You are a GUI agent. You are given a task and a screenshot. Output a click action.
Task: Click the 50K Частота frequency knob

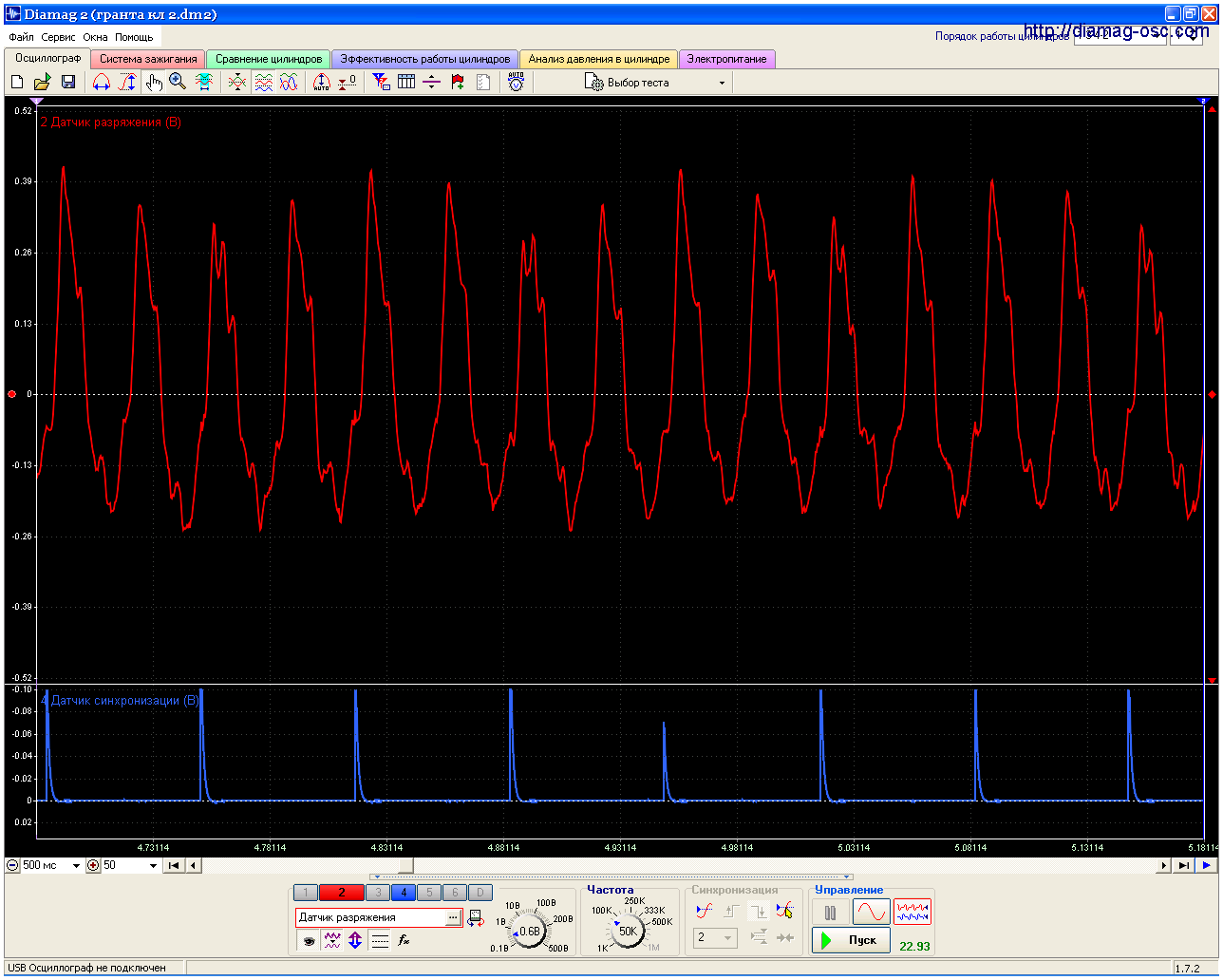628,931
